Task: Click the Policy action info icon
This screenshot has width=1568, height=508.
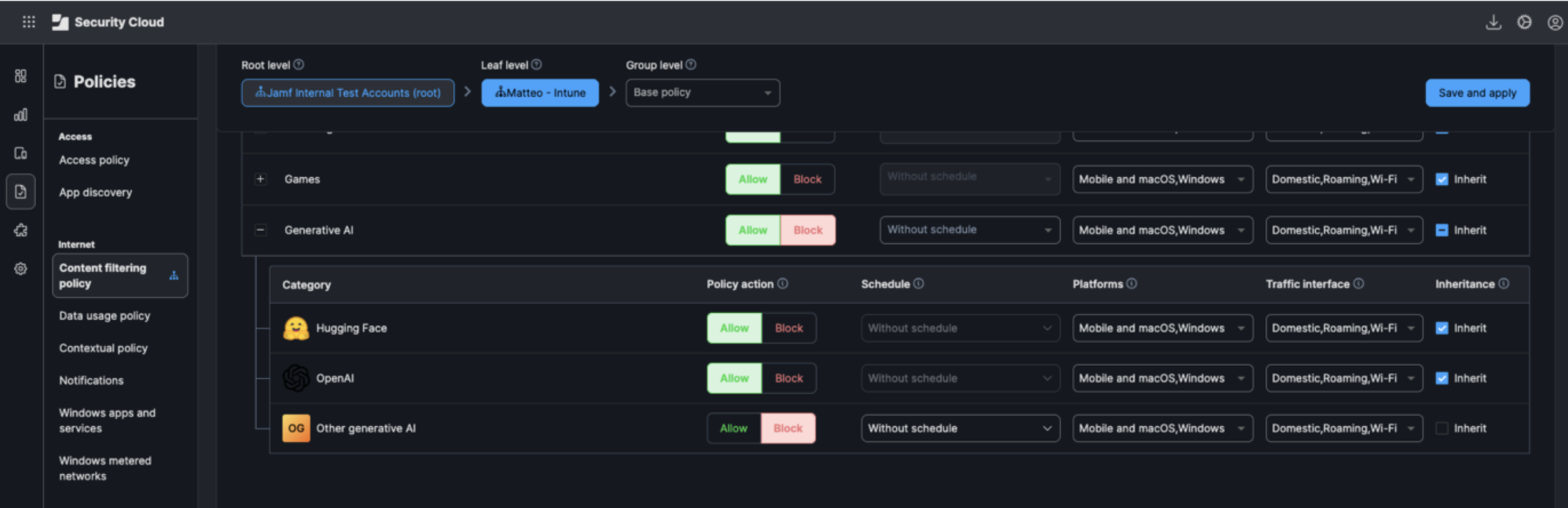Action: pos(783,284)
